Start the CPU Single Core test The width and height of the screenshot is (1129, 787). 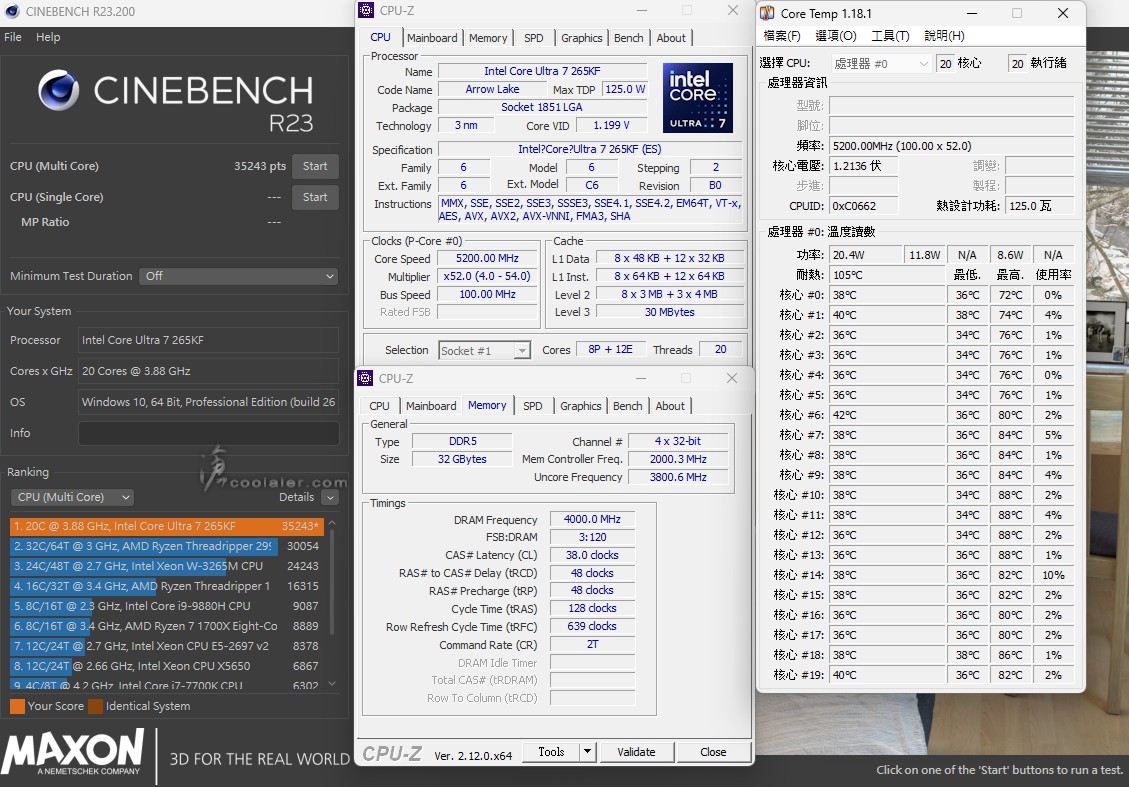coord(315,197)
